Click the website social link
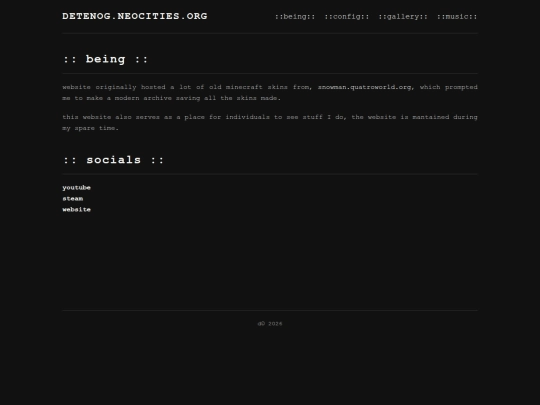 click(76, 209)
